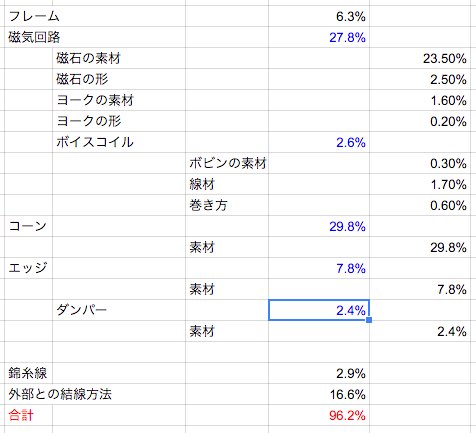Click the 6.3% value for フレーム
This screenshot has width=476, height=433.
(x=319, y=16)
